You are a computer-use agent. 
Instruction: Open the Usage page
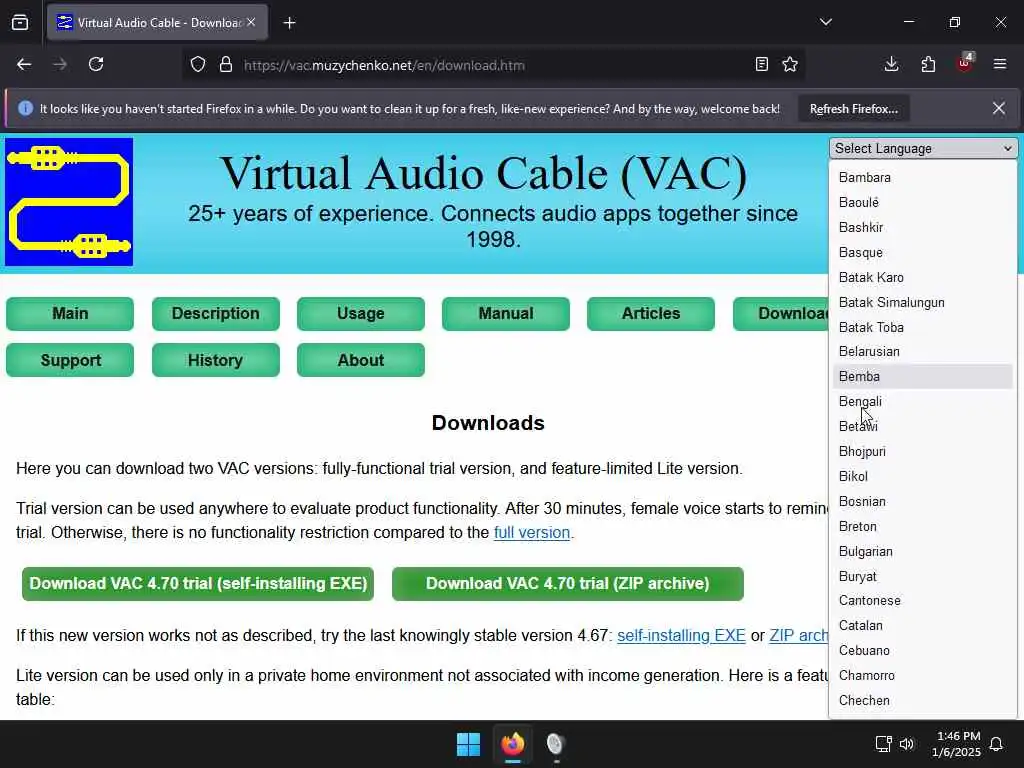(360, 313)
